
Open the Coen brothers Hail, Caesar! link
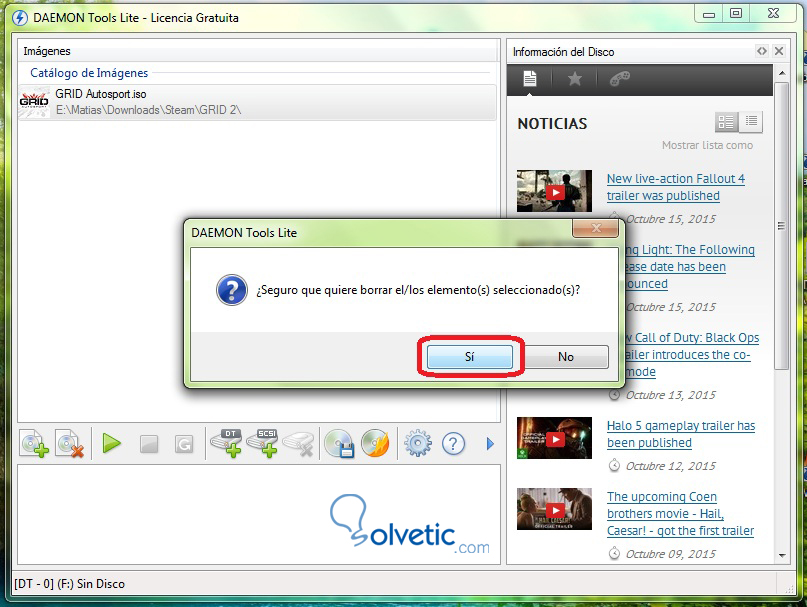pos(680,513)
